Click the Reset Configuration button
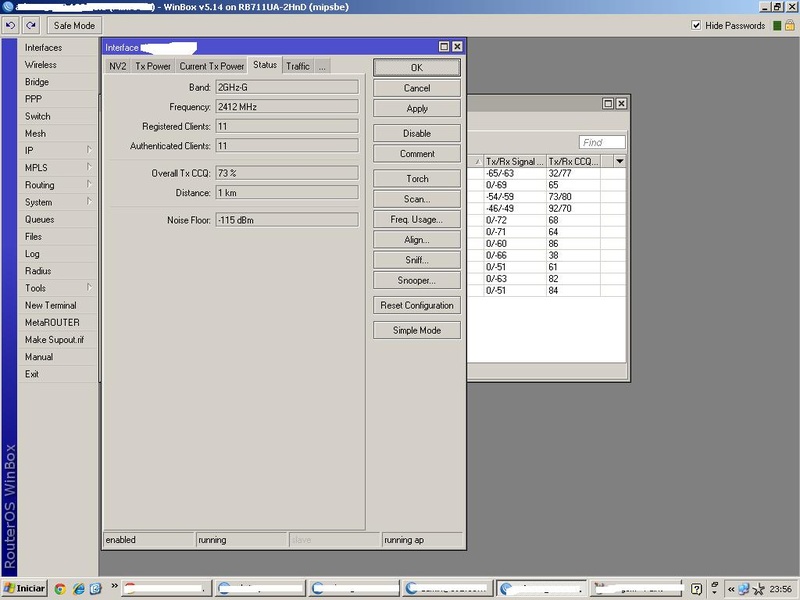The image size is (800, 600). (417, 305)
